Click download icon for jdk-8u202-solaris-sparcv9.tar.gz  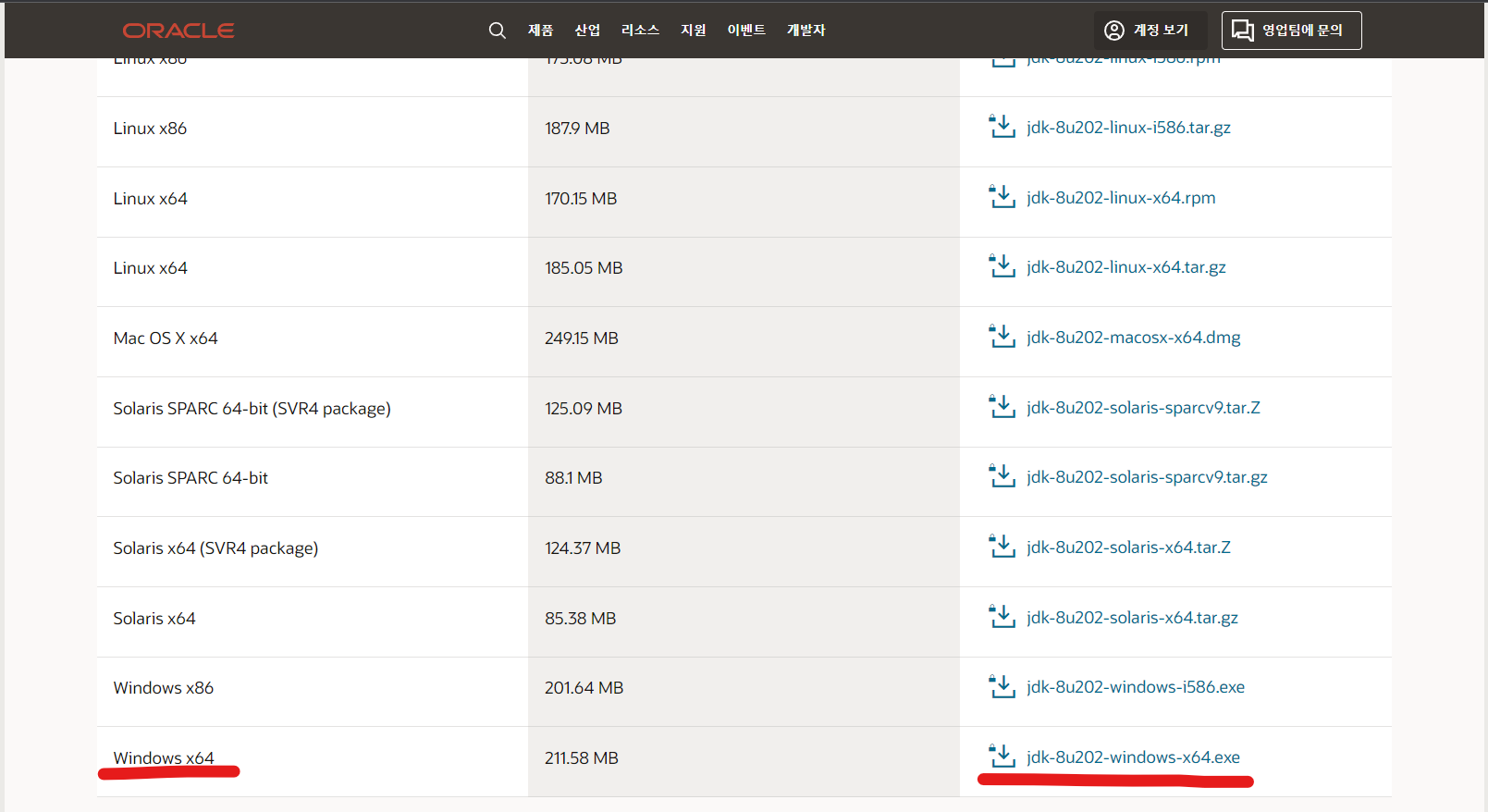1002,476
